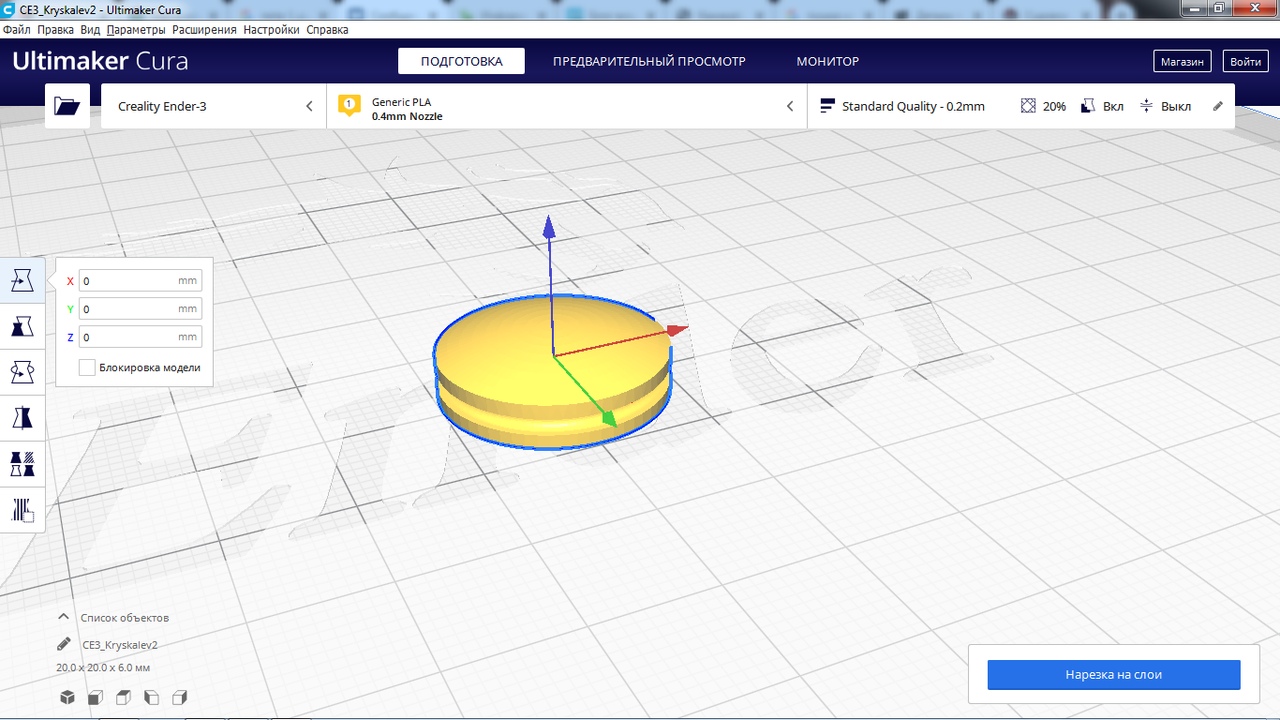Click the X position input field
Image resolution: width=1280 pixels, height=720 pixels.
[140, 281]
